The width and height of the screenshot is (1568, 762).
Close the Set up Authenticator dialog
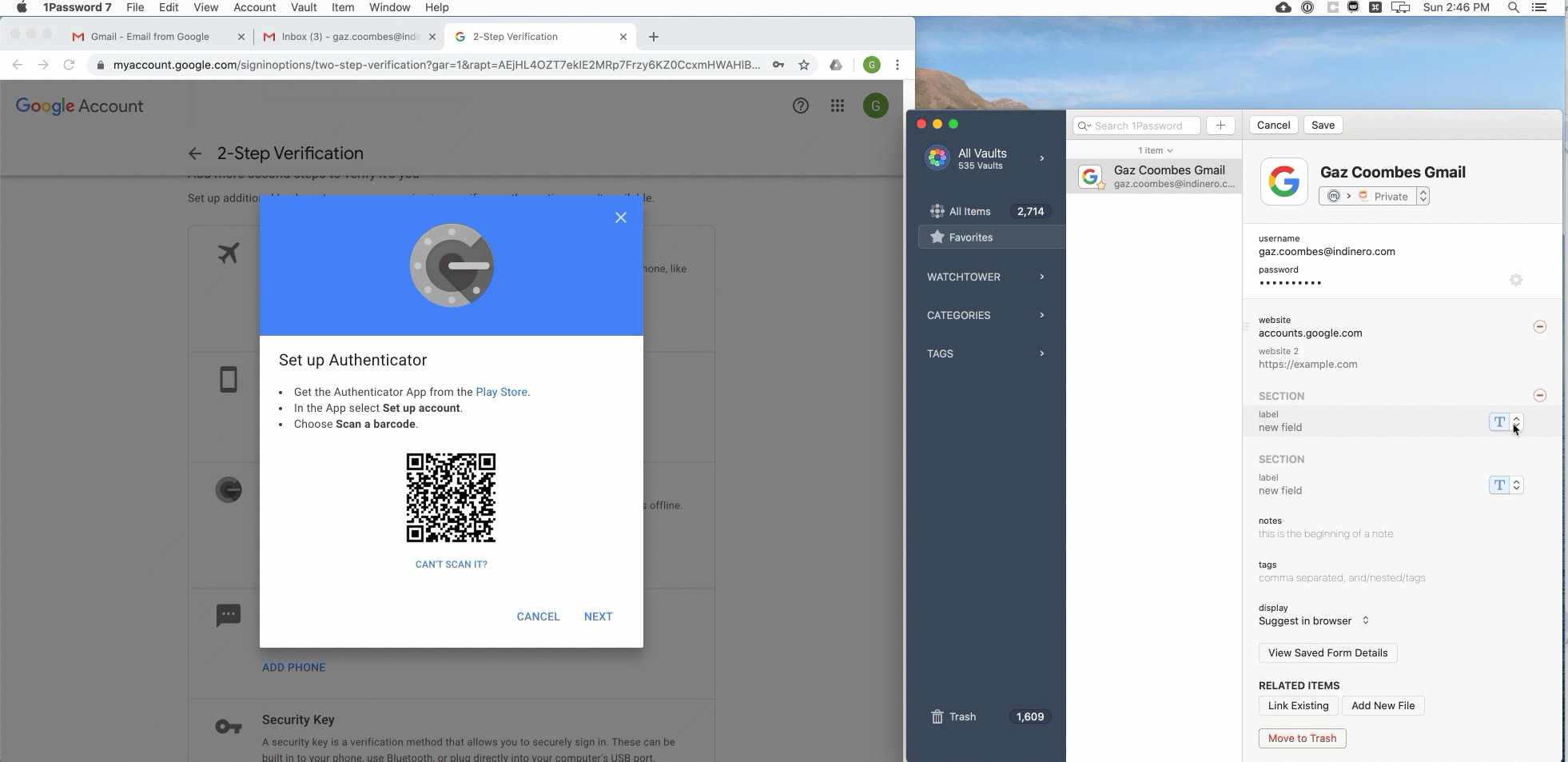(621, 217)
